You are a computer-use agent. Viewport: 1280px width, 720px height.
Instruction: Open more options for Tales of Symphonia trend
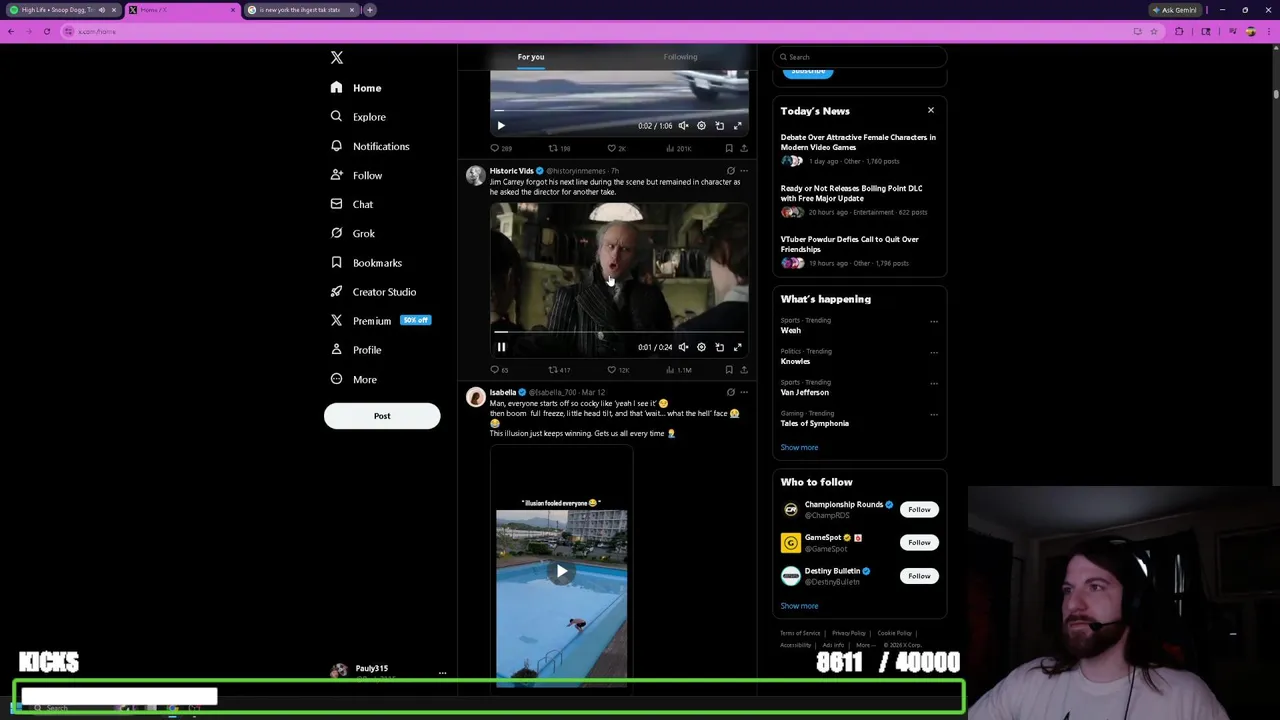point(934,414)
